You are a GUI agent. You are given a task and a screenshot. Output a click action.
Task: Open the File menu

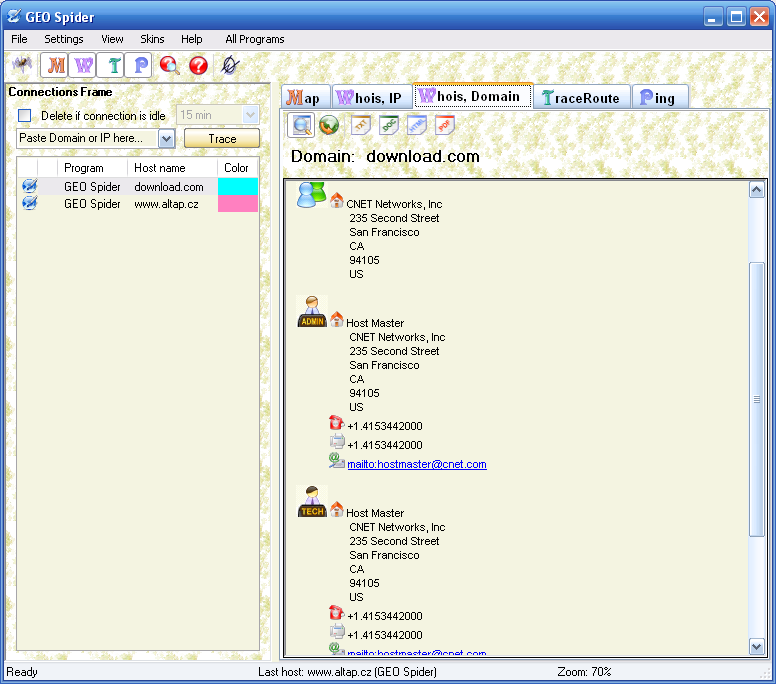click(x=19, y=39)
